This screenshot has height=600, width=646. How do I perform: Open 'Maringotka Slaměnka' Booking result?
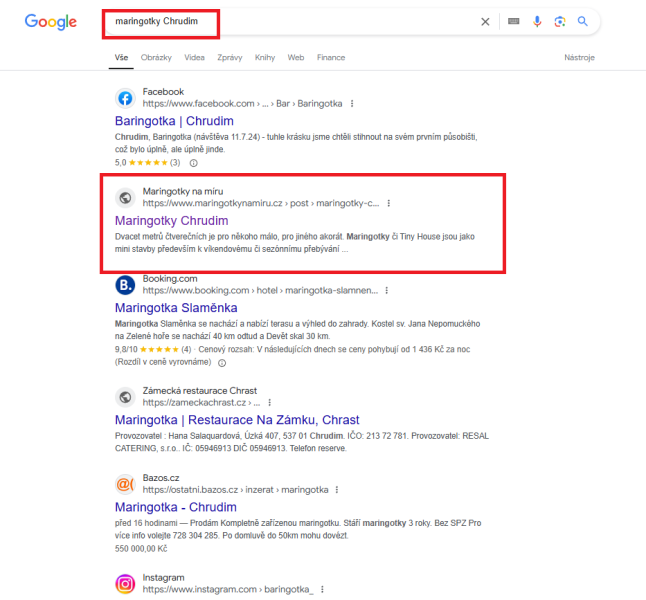pyautogui.click(x=176, y=308)
